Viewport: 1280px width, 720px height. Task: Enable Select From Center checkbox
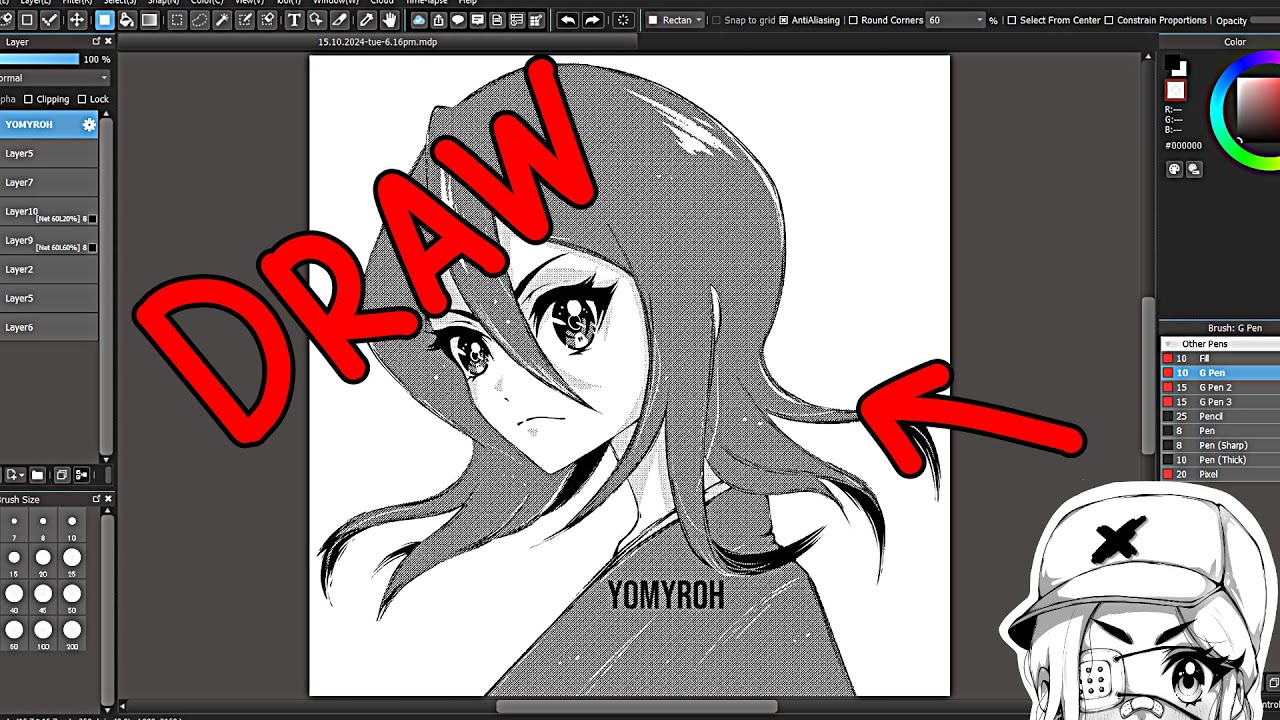[x=1011, y=20]
